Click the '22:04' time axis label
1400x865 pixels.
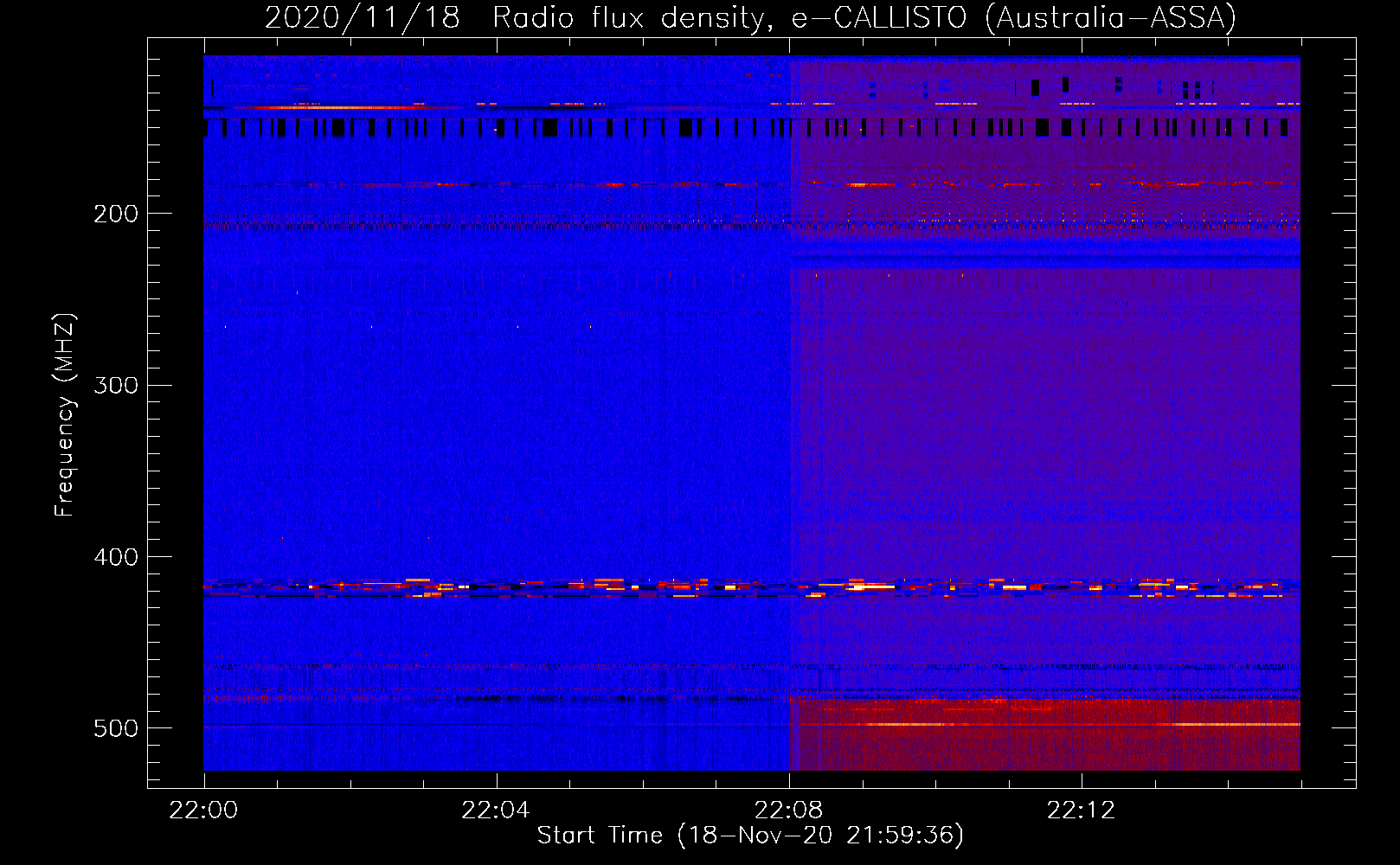[496, 811]
